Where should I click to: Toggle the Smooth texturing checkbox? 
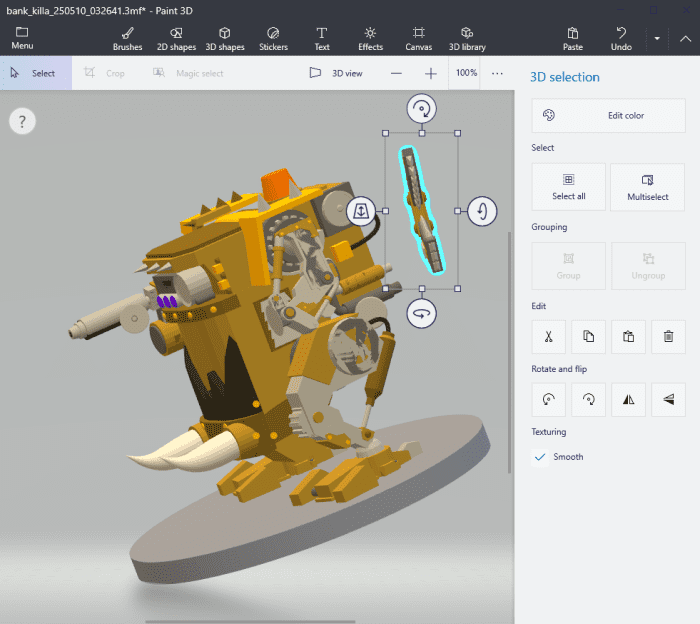[540, 457]
